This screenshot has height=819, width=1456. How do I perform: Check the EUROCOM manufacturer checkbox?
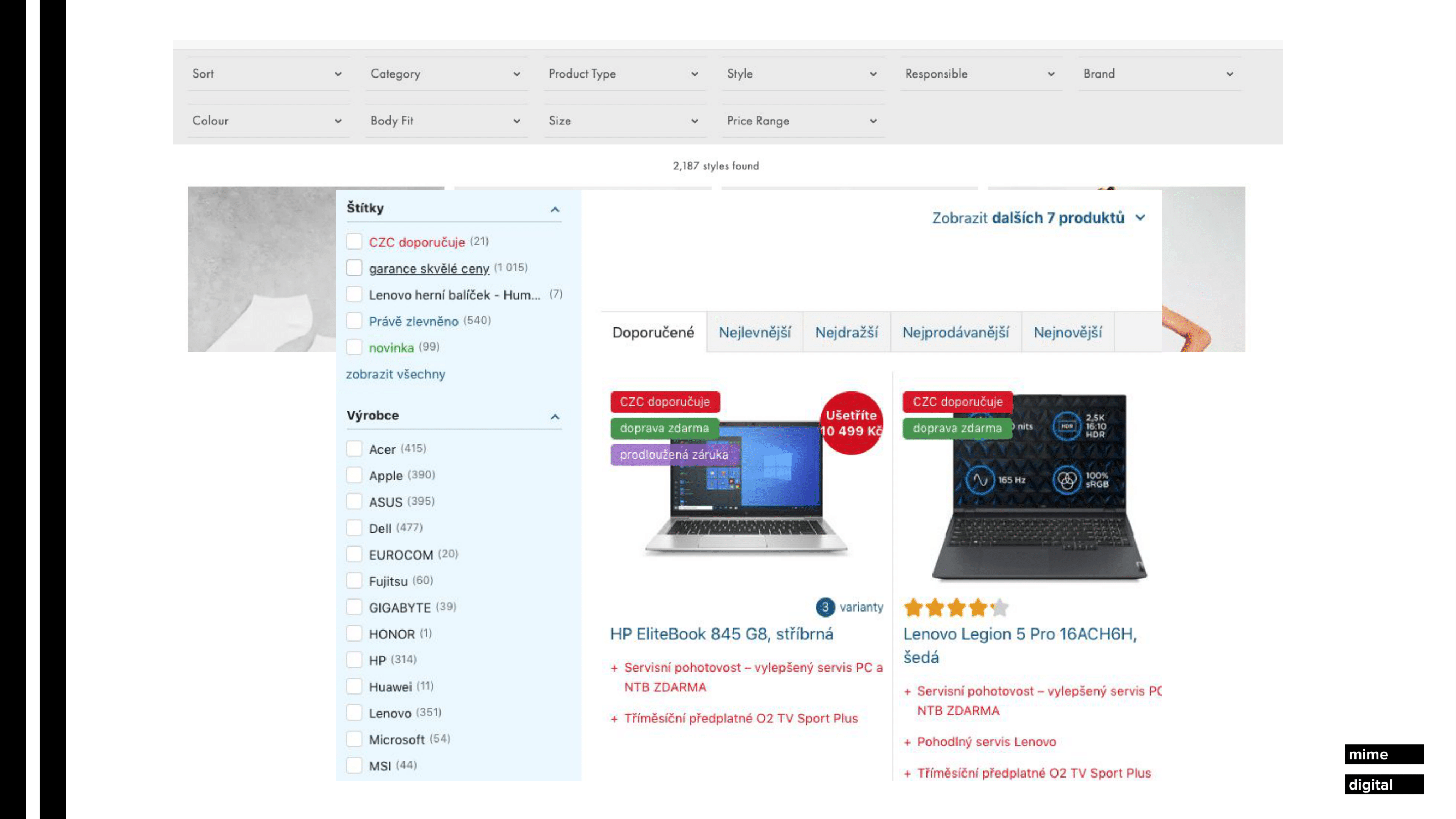tap(354, 555)
